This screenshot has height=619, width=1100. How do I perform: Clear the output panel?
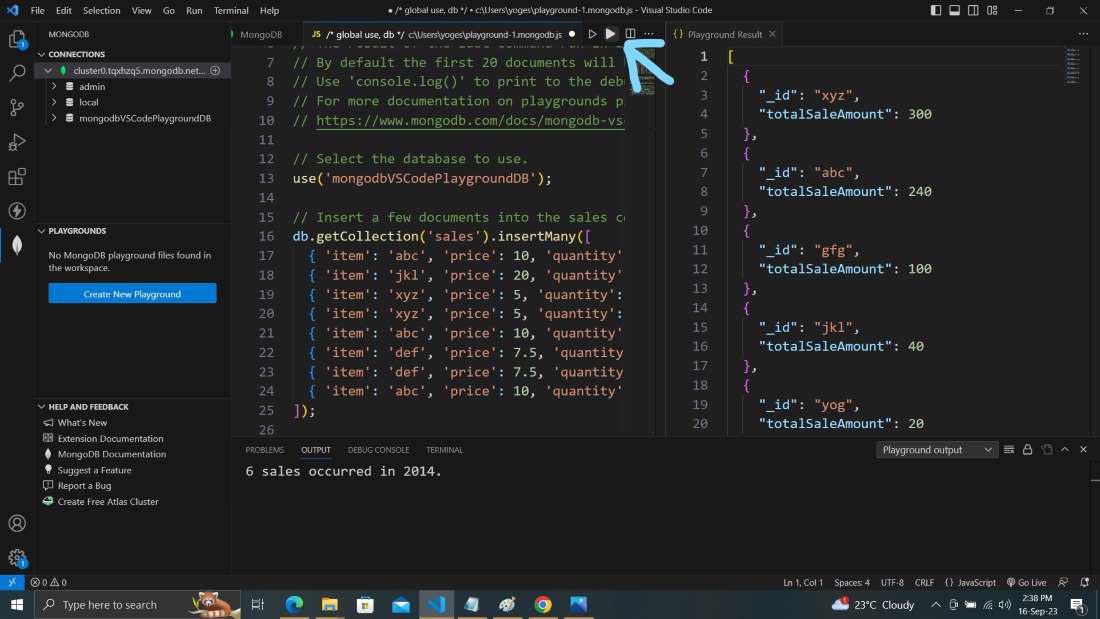1009,449
